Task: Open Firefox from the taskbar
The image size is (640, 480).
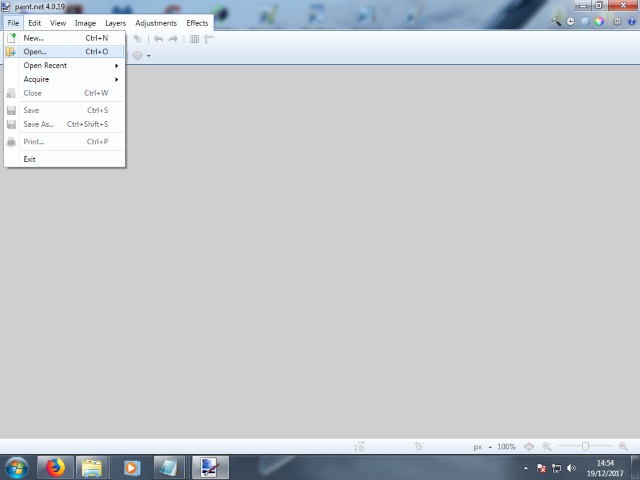Action: point(54,467)
